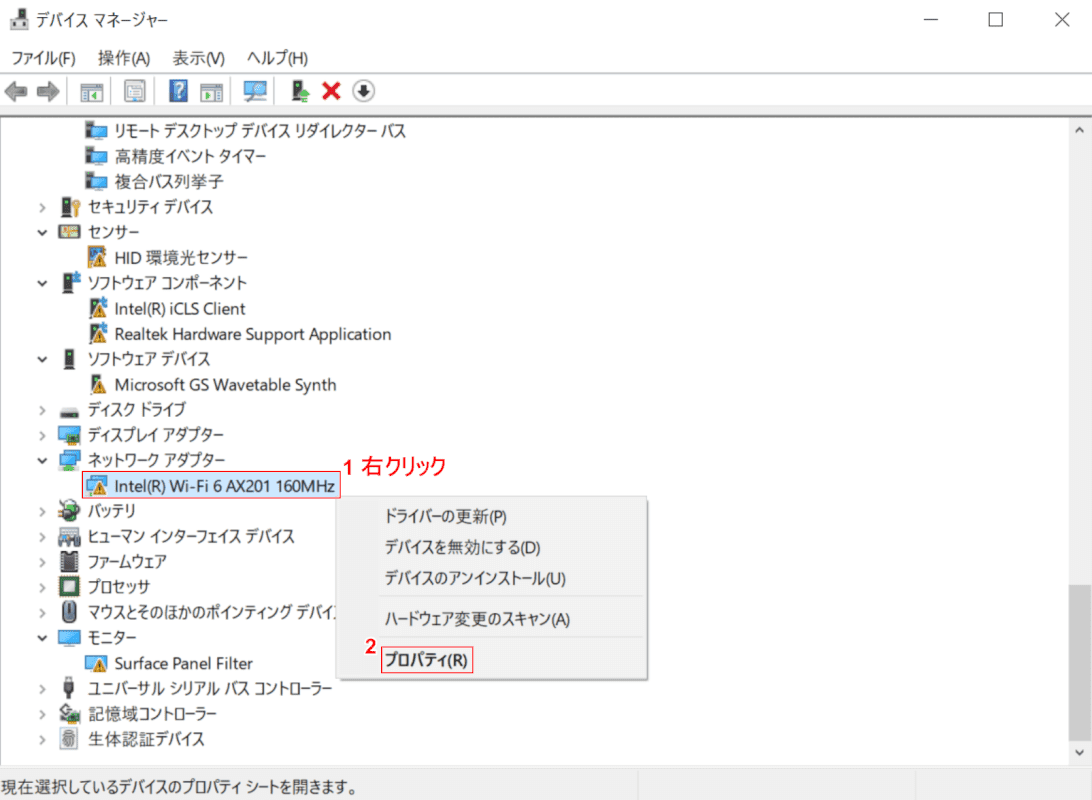
Task: Select Surface Panel Filter item
Action: tap(183, 664)
